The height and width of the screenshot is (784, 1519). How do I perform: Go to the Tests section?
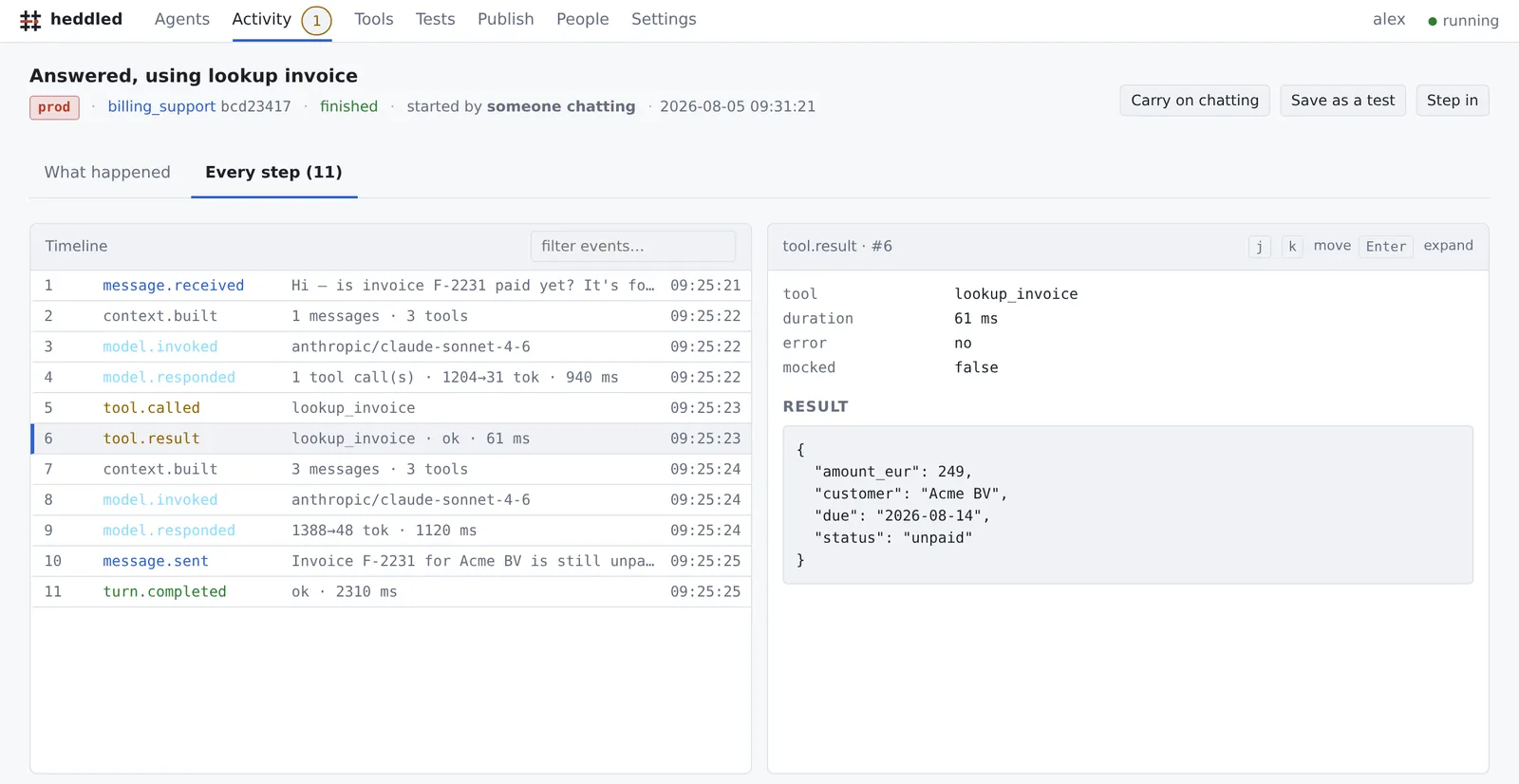(x=435, y=19)
